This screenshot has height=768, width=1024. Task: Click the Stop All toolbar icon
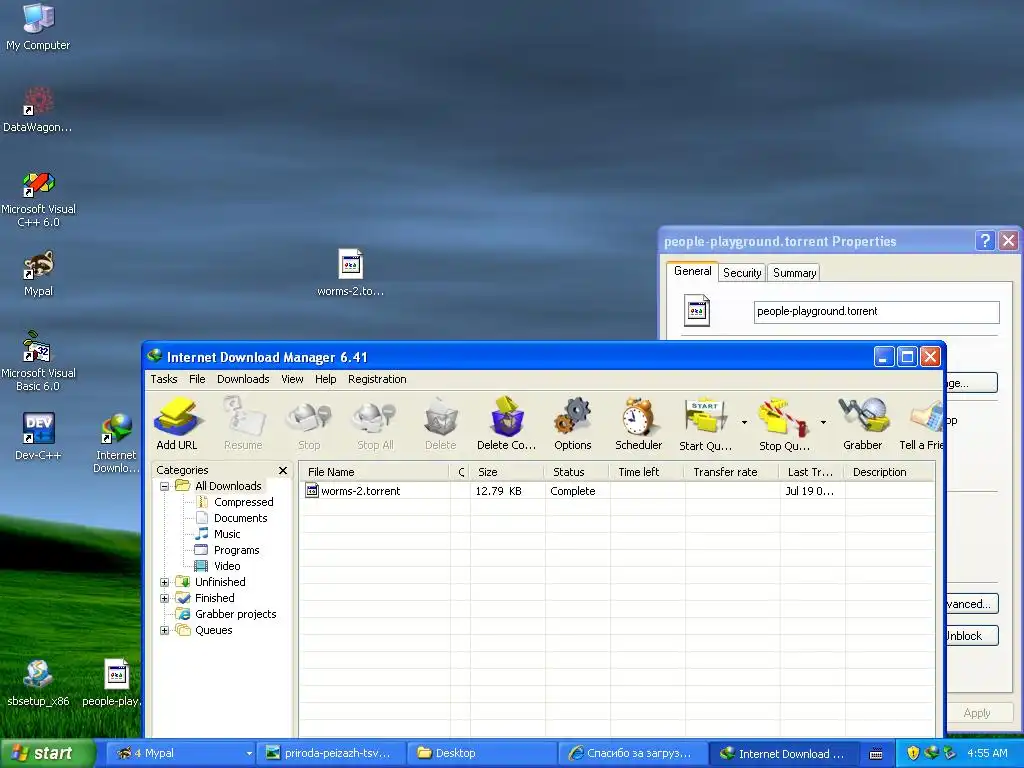[375, 423]
